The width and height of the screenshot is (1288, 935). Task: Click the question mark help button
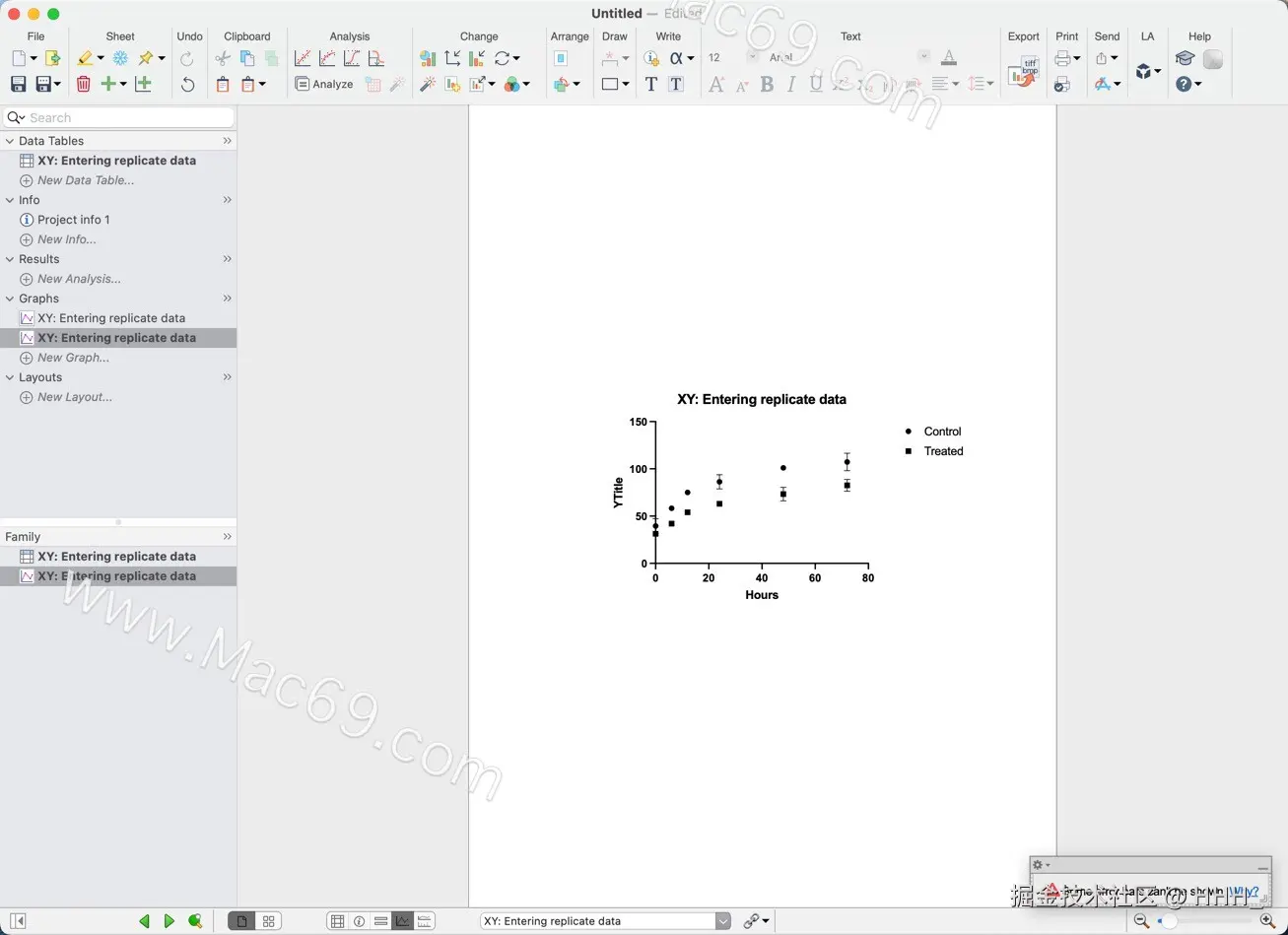point(1184,85)
